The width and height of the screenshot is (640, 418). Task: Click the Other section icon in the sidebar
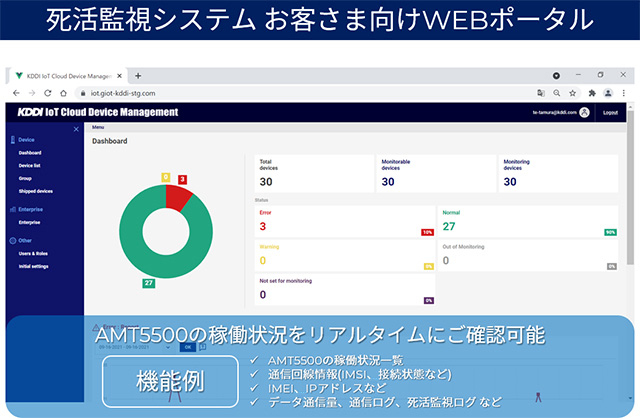pyautogui.click(x=13, y=240)
